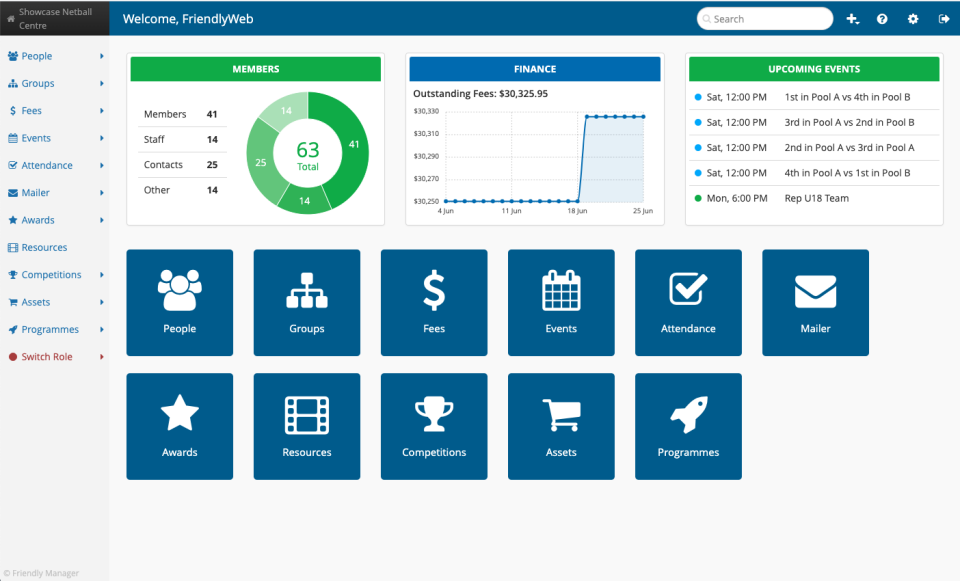Image resolution: width=960 pixels, height=581 pixels.
Task: Open the Attendance check-mark tile
Action: 688,303
